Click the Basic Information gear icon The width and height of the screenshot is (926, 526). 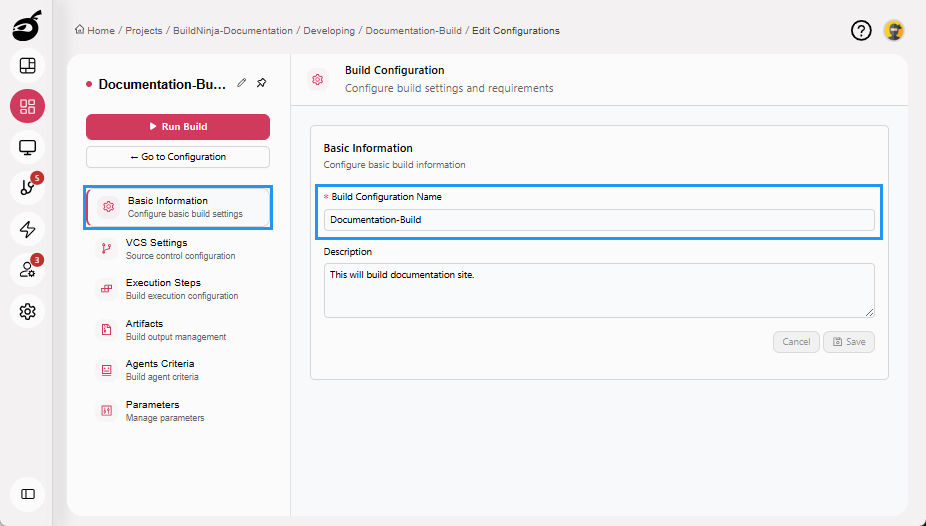pyautogui.click(x=109, y=207)
